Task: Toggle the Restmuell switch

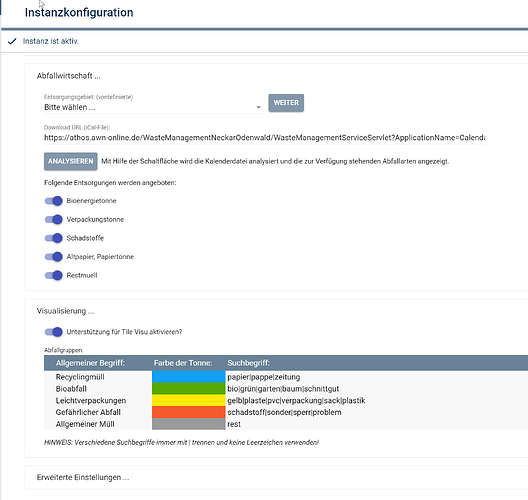Action: click(54, 275)
